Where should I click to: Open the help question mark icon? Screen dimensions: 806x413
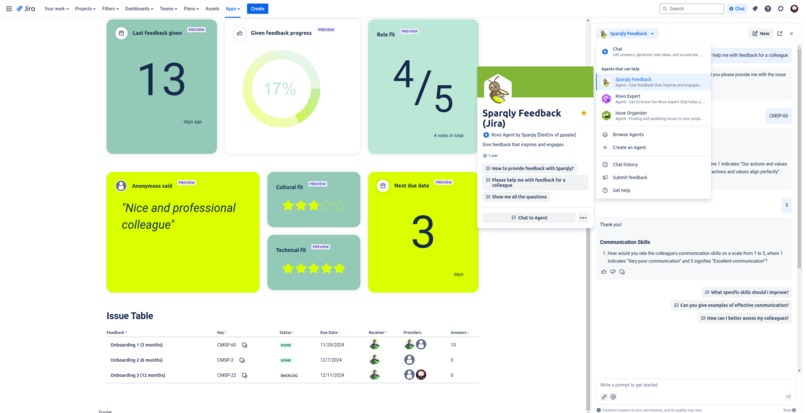tap(768, 9)
